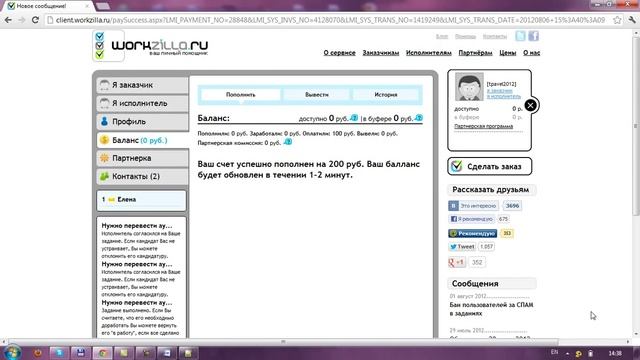
Task: Click the help icon next to в буфере amount
Action: click(418, 118)
